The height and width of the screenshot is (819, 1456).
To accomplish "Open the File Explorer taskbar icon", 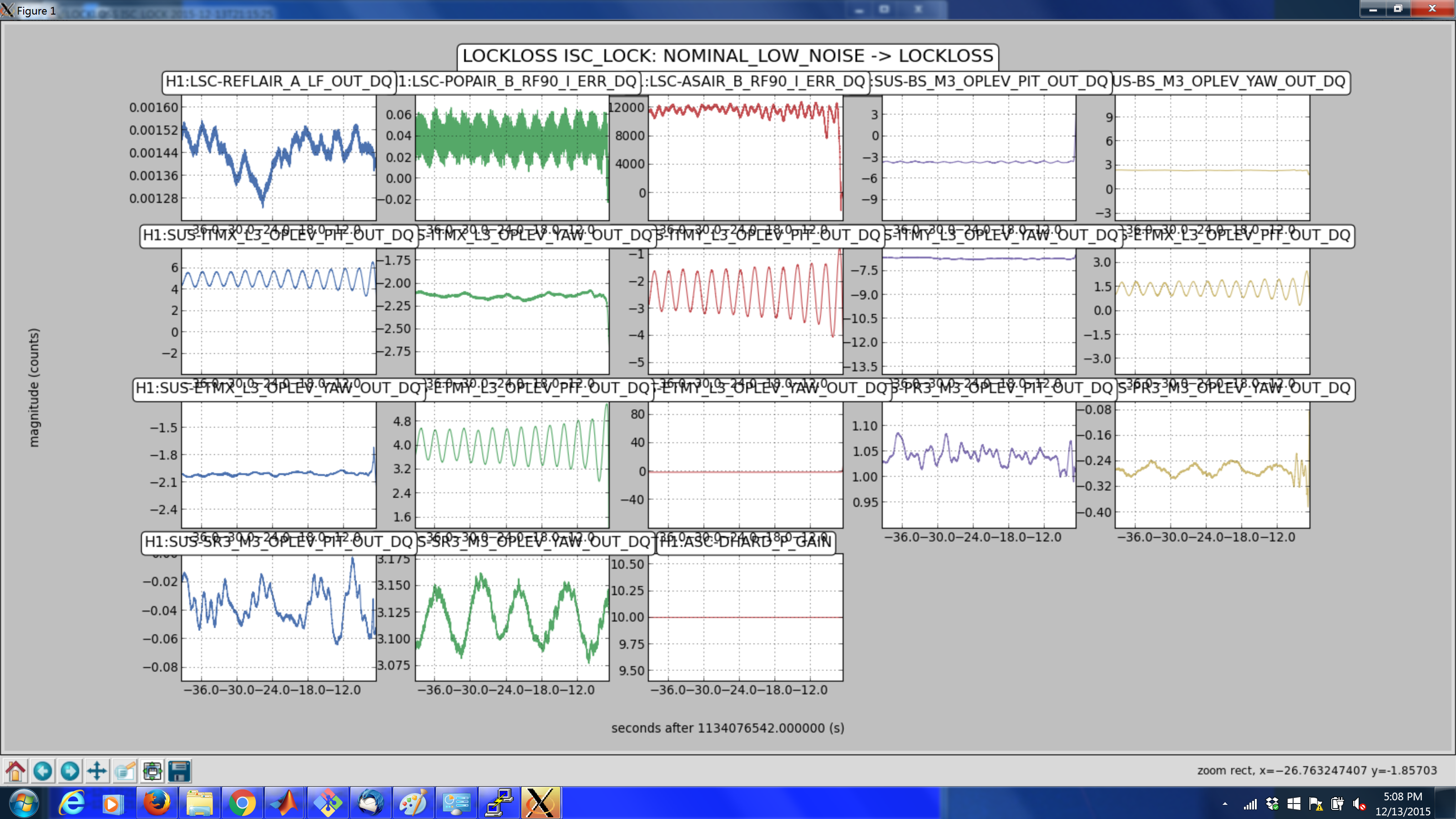I will click(x=199, y=803).
